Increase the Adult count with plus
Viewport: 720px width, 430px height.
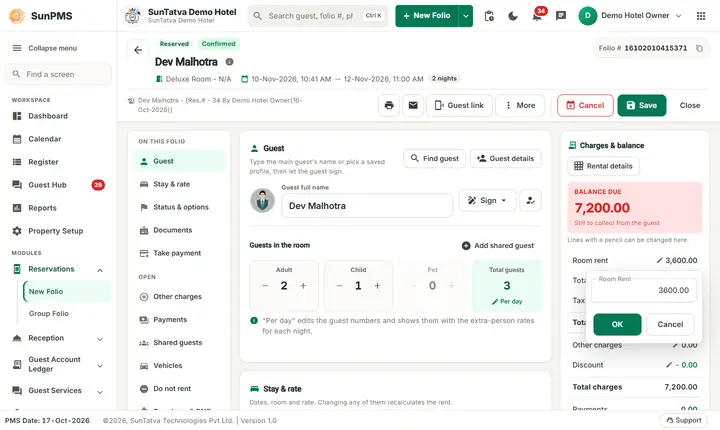click(x=303, y=286)
